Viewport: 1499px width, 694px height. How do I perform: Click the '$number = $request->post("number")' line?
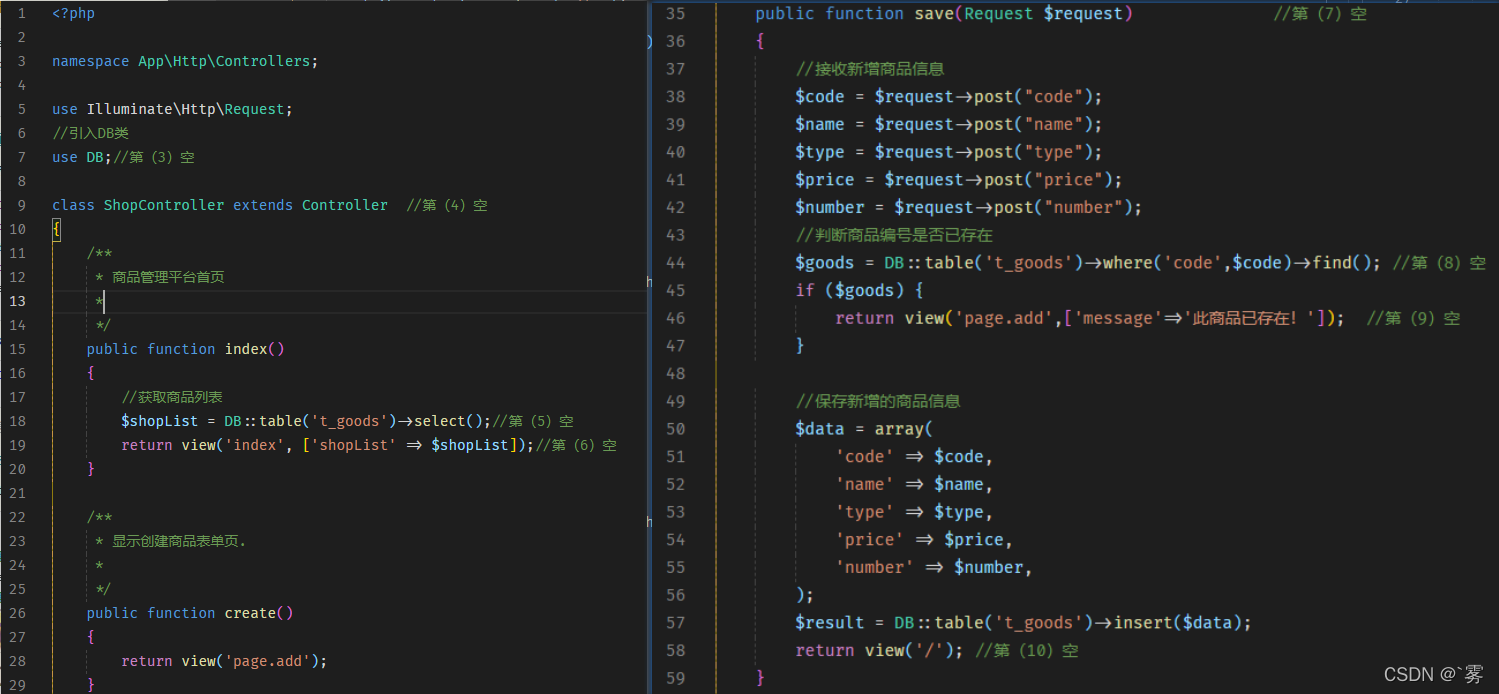pyautogui.click(x=968, y=208)
